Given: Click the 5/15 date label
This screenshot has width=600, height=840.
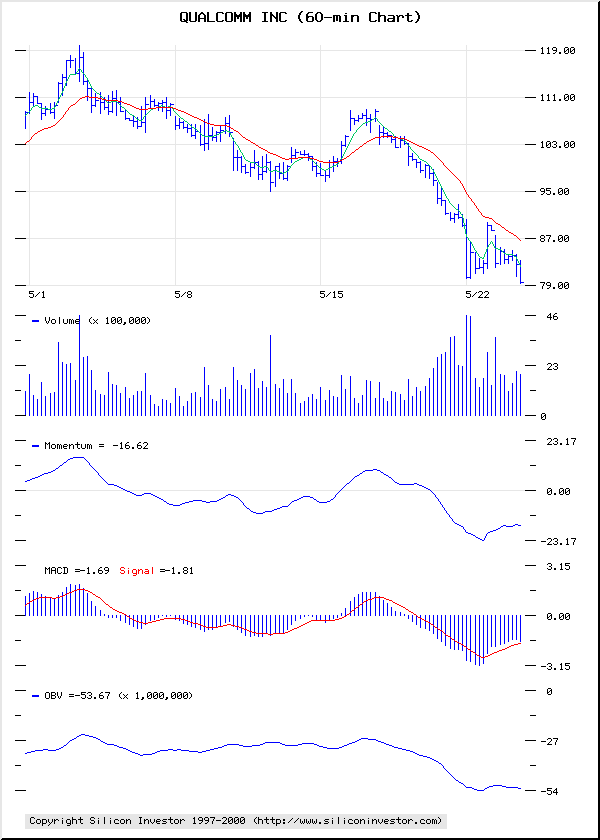Looking at the screenshot, I should 331,295.
